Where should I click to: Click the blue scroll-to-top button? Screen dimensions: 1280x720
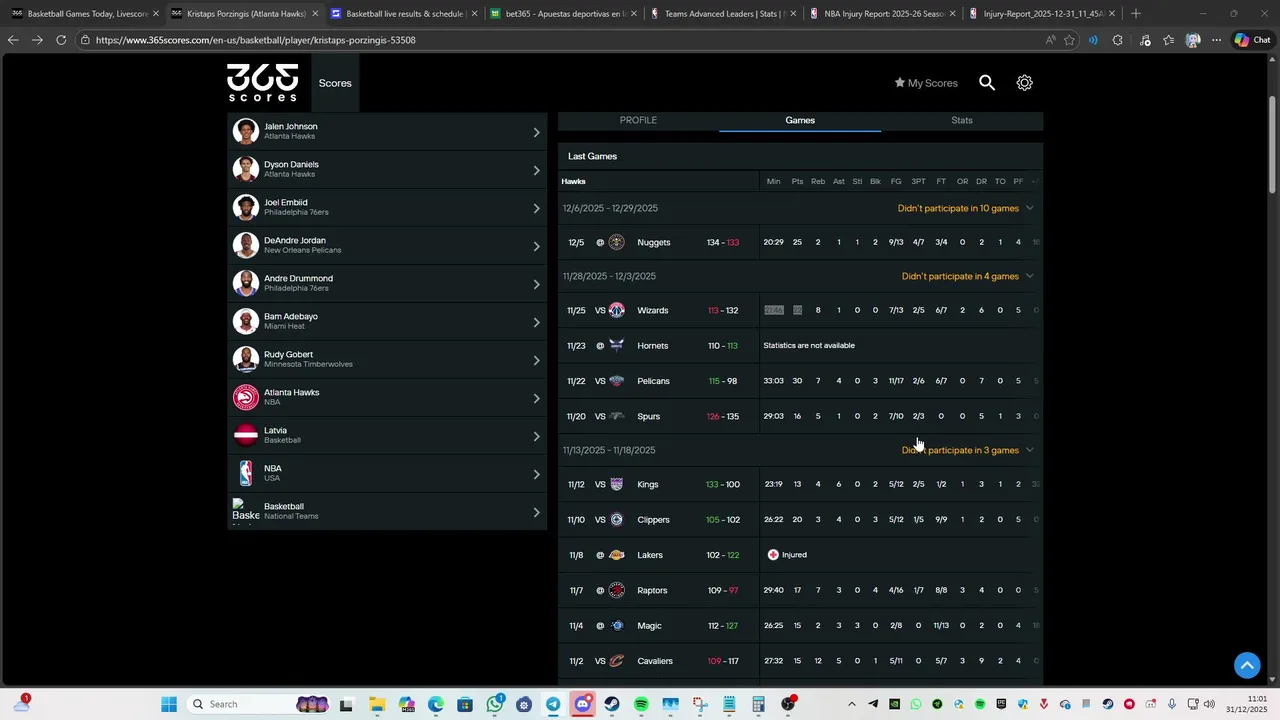click(1247, 665)
